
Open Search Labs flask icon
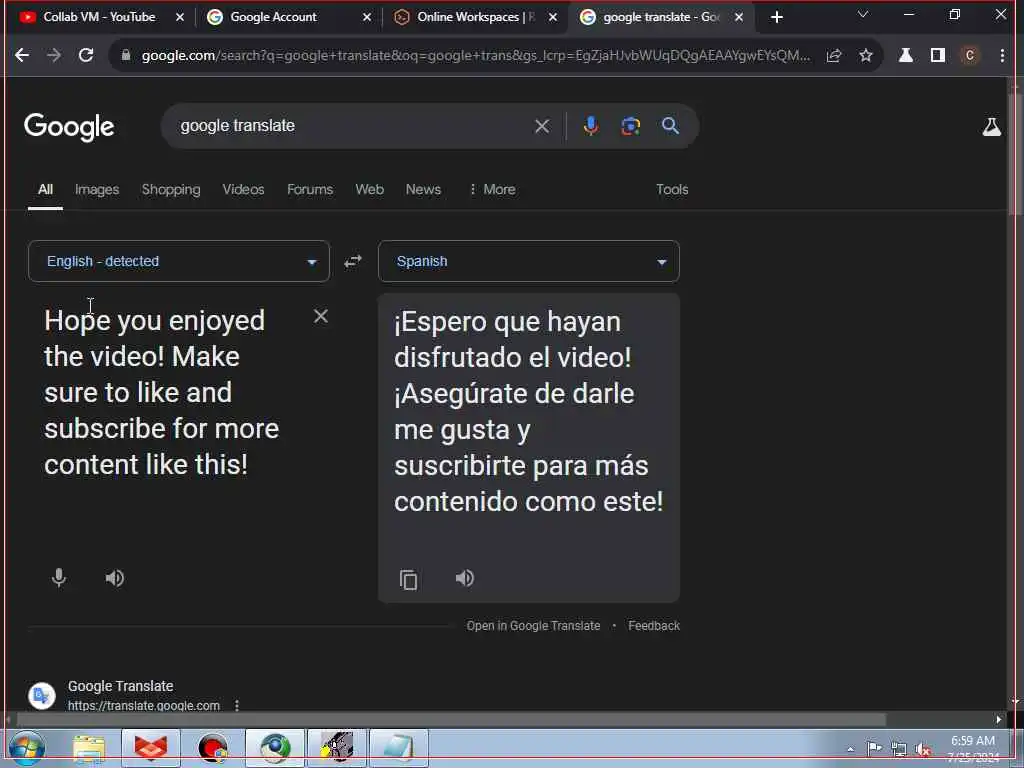pyautogui.click(x=991, y=127)
